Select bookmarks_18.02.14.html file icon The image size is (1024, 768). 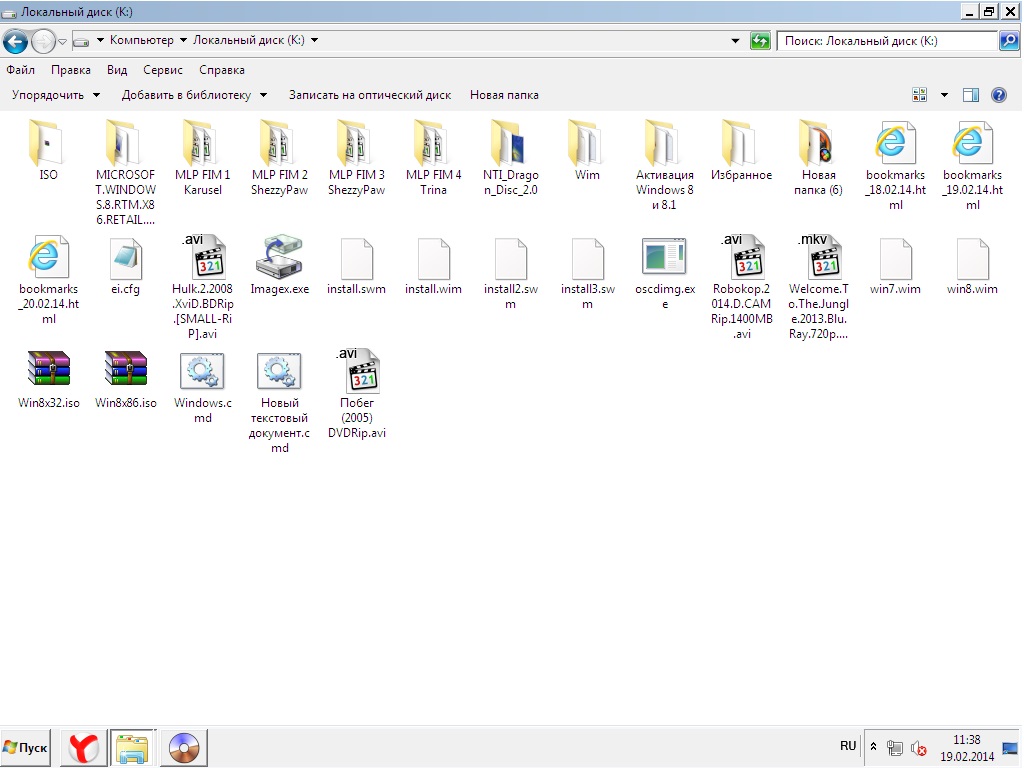click(895, 142)
